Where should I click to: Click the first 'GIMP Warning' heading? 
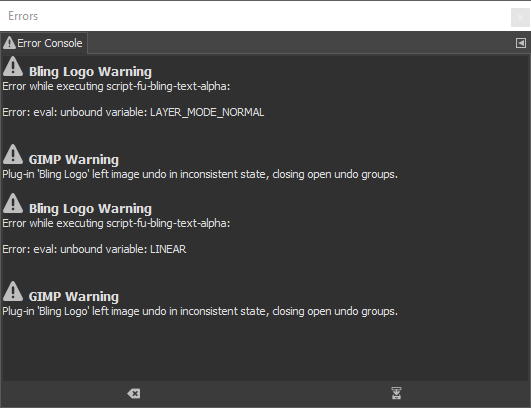point(74,159)
